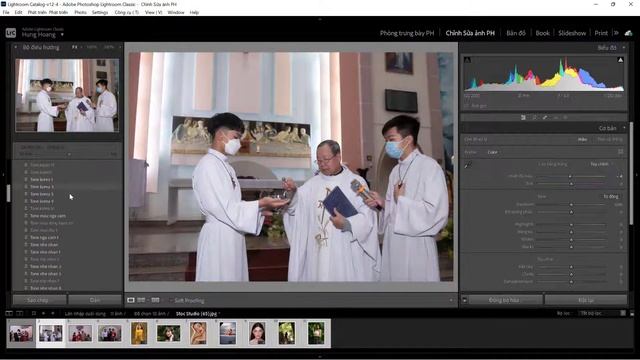Set navigator zoom to 100%
The image size is (640, 360).
91,47
